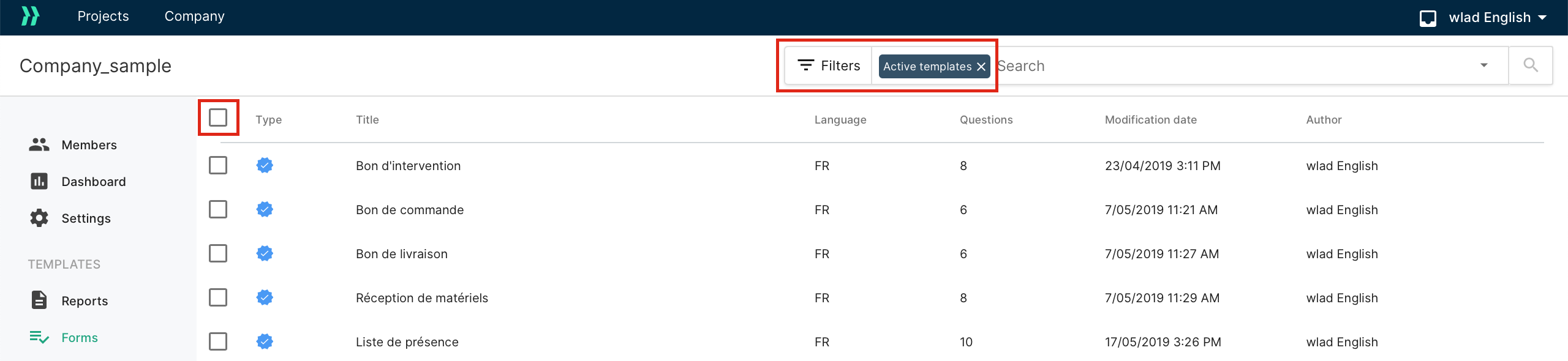Check the Bon de commande row checkbox
This screenshot has height=361, width=1568.
[x=218, y=209]
